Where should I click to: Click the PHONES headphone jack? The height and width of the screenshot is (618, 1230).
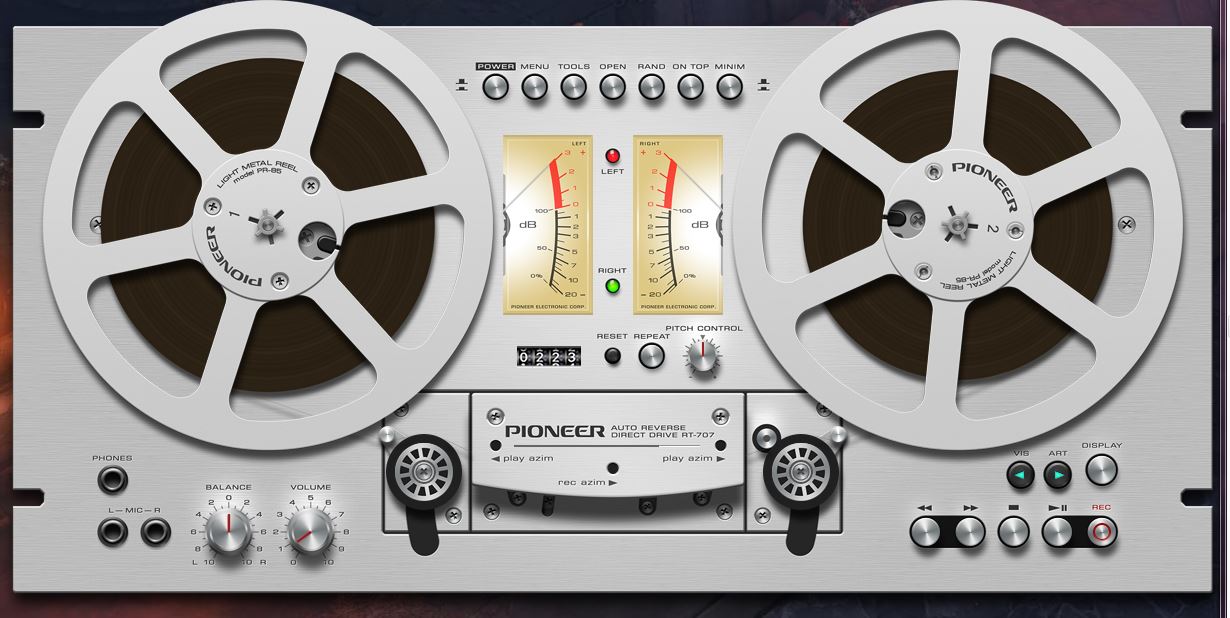point(112,481)
